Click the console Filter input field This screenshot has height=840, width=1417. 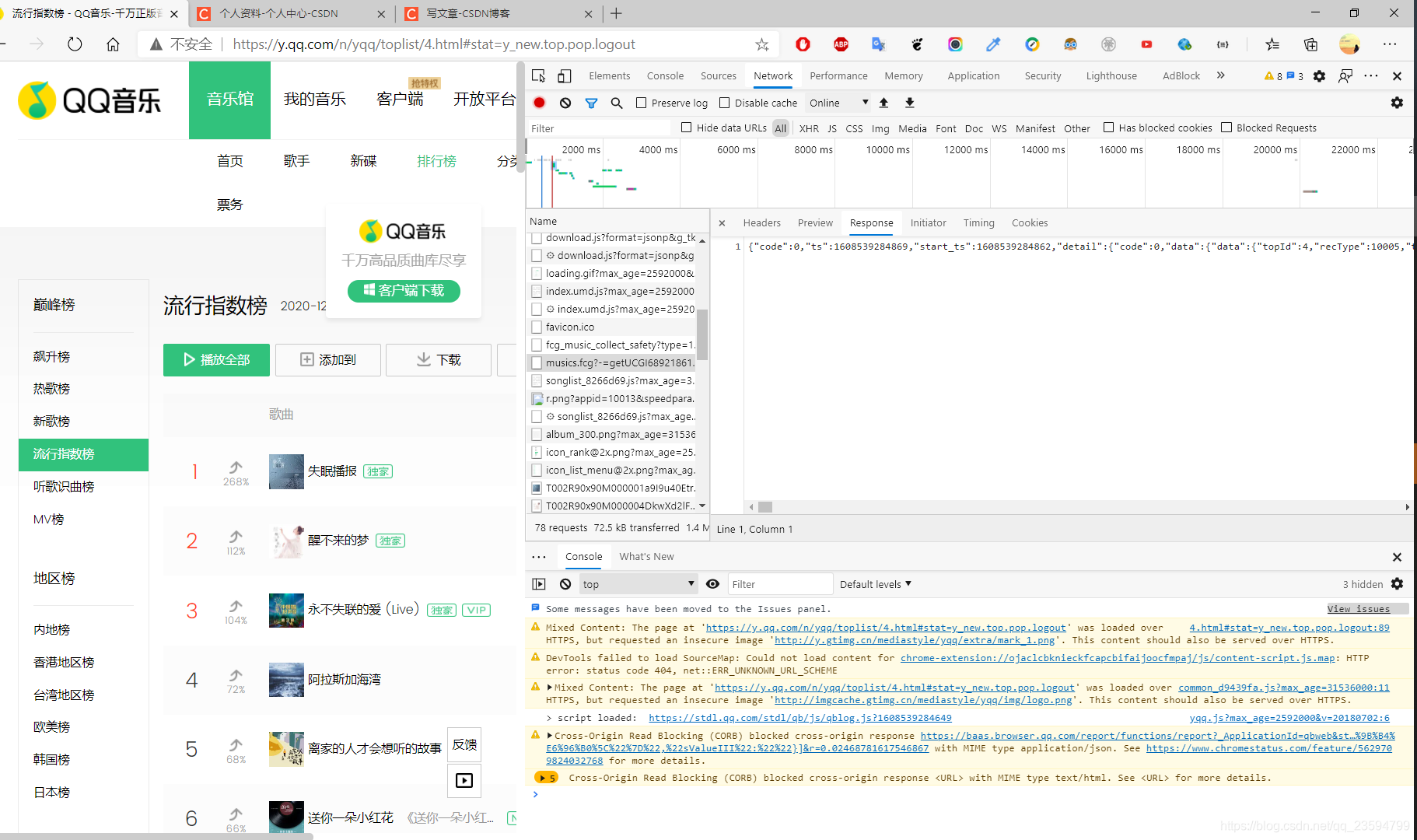(x=780, y=584)
